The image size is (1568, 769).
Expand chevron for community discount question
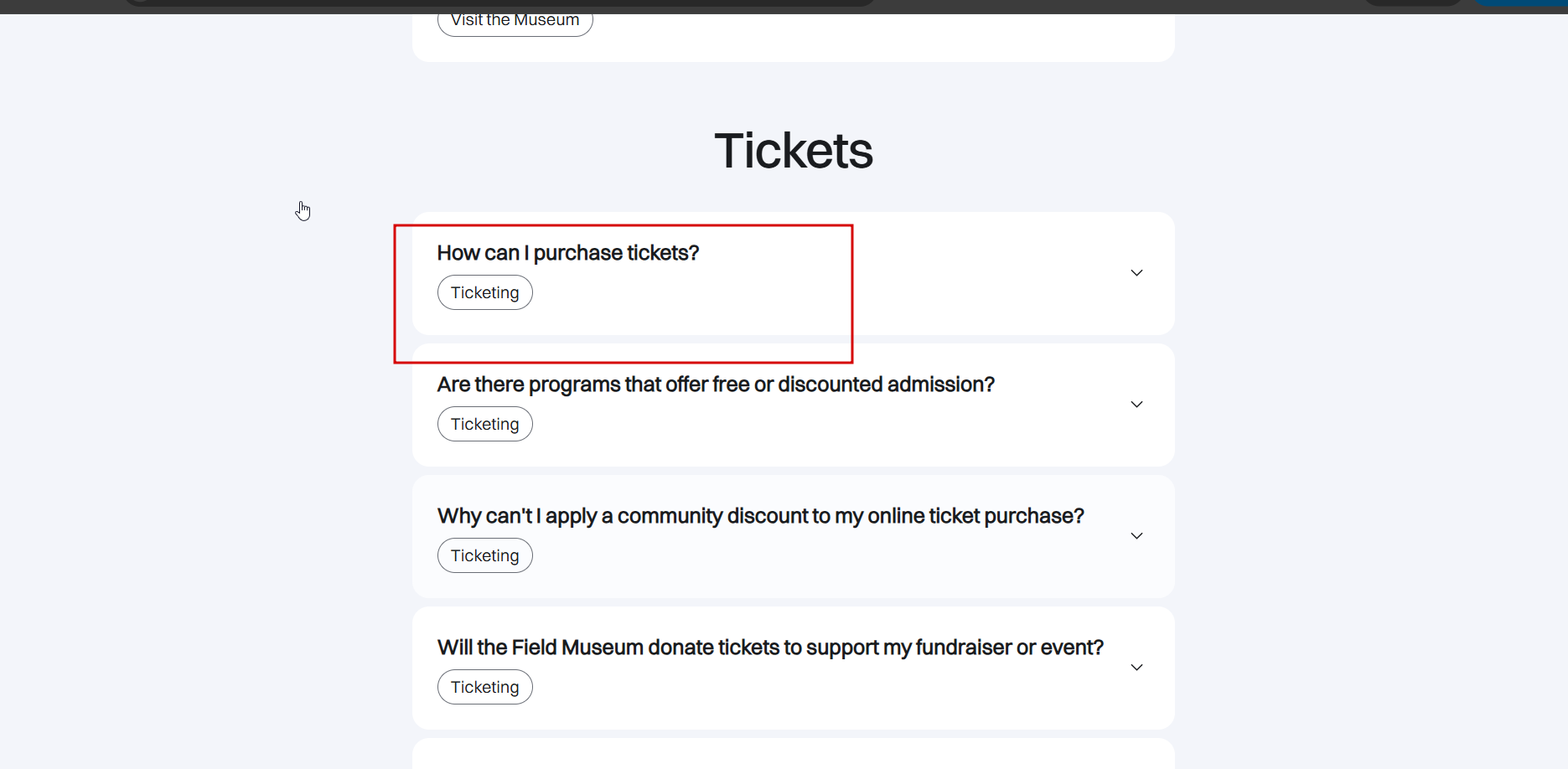[1136, 536]
